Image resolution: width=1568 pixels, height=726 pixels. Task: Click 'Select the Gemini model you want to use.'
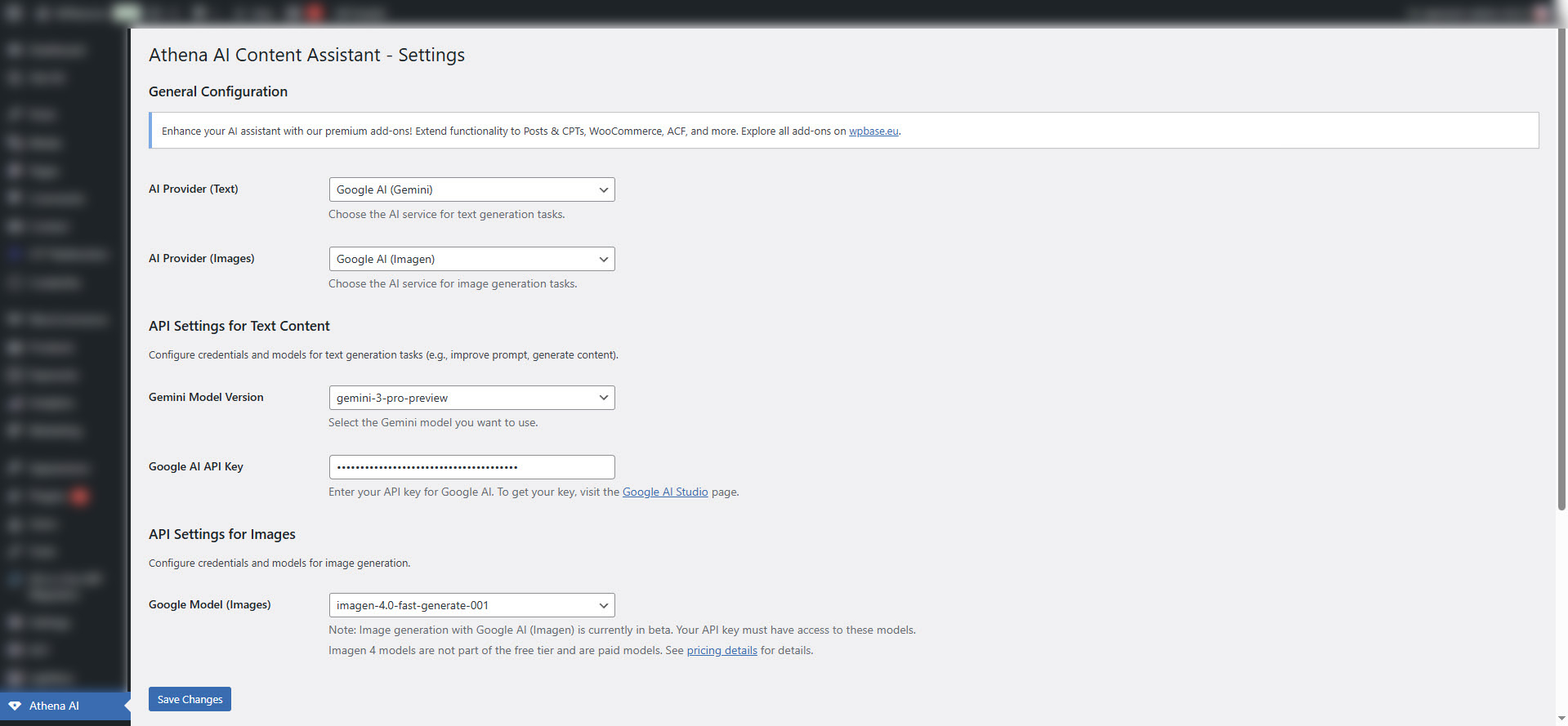pos(433,422)
